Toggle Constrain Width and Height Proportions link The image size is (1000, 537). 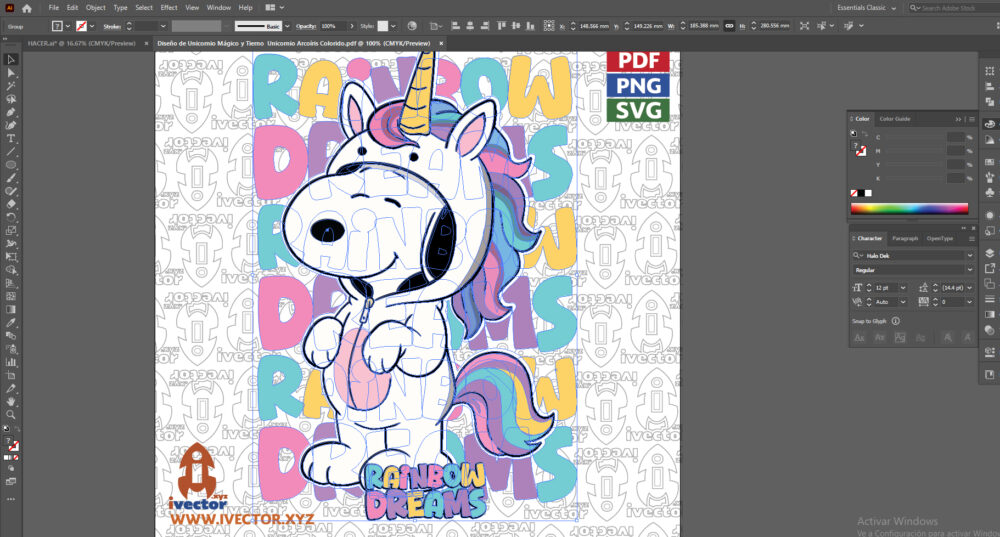(x=729, y=26)
